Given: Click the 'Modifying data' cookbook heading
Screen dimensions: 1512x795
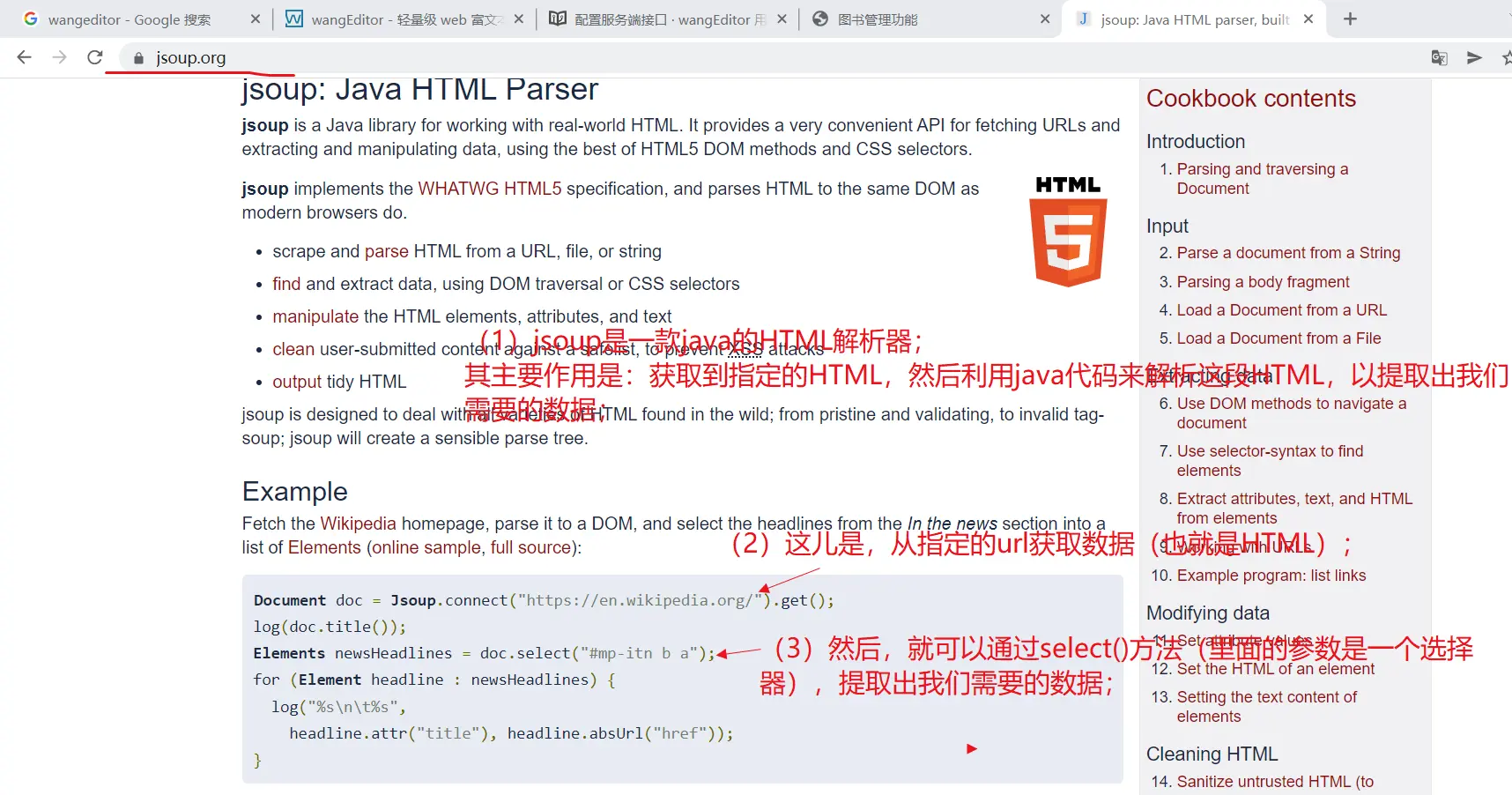Looking at the screenshot, I should coord(1208,613).
